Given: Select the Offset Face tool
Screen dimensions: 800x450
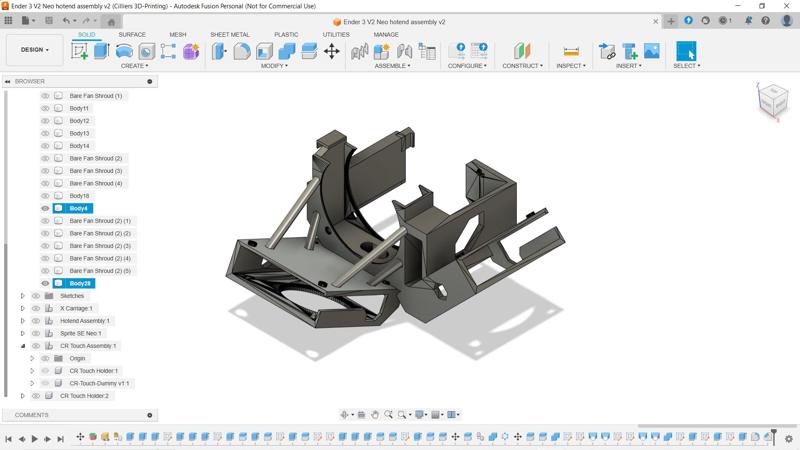Looking at the screenshot, I should 309,51.
